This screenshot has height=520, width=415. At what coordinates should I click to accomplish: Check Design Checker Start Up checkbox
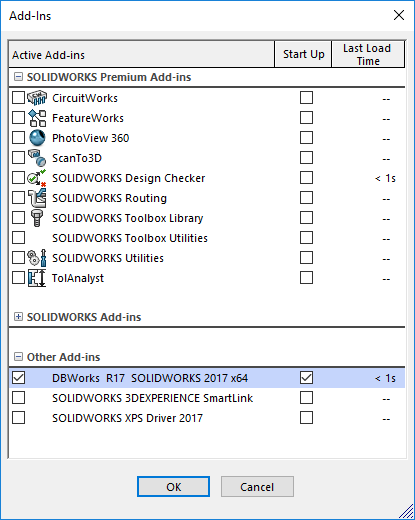[306, 178]
